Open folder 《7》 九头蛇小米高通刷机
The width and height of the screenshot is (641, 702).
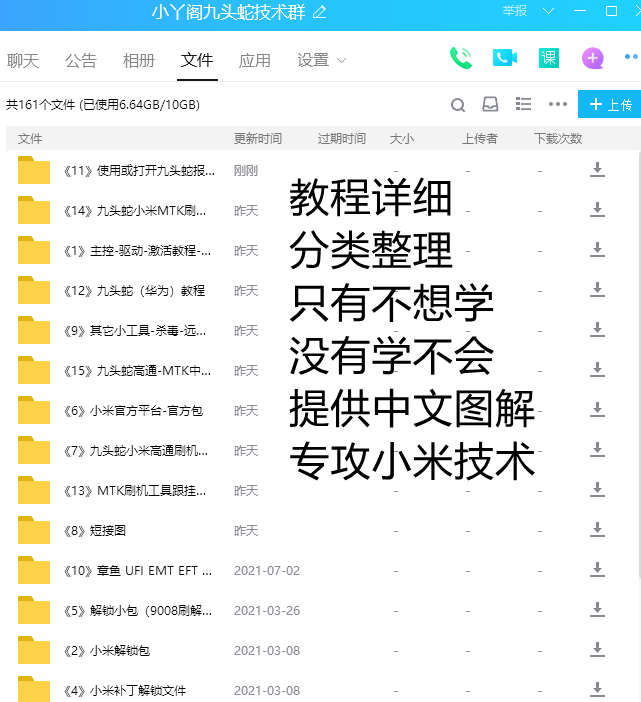136,451
